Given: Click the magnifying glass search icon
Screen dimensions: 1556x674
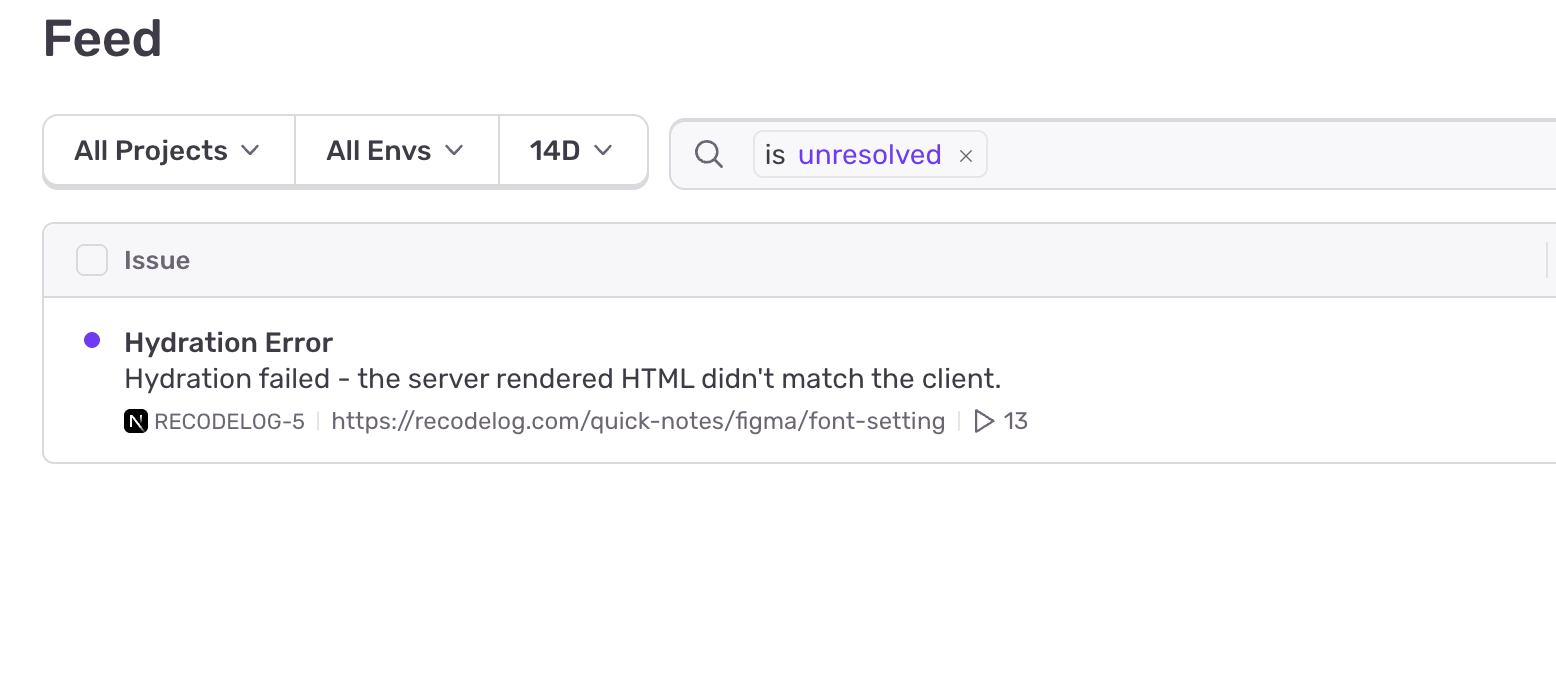Looking at the screenshot, I should pos(709,154).
